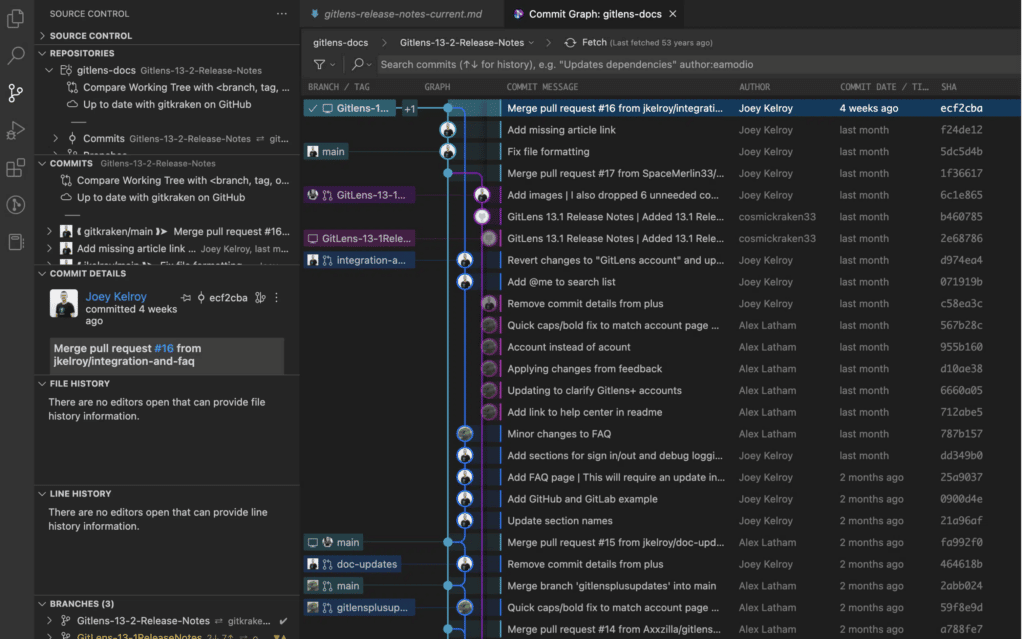Close the Commit Graph: gitlens-docs tab
The width and height of the screenshot is (1024, 639).
pos(673,14)
